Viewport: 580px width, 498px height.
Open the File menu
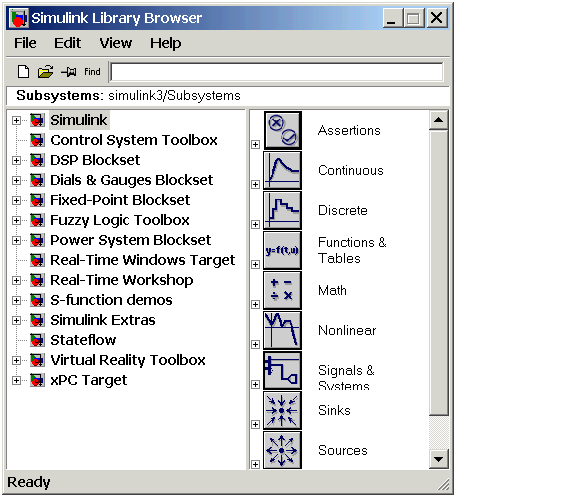25,43
